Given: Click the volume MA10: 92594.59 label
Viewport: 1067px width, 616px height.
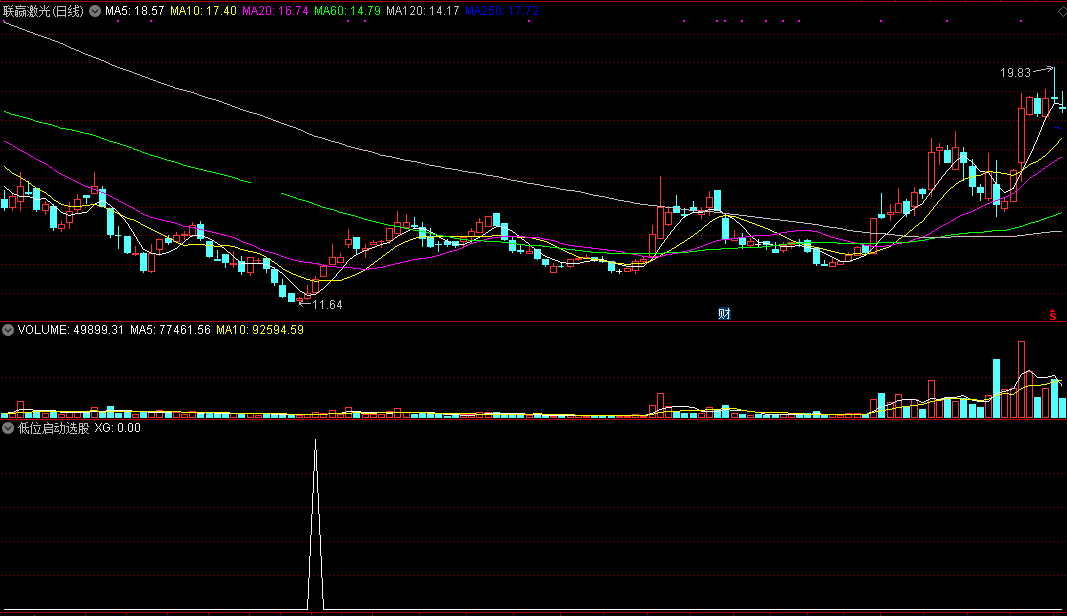Looking at the screenshot, I should coord(260,330).
